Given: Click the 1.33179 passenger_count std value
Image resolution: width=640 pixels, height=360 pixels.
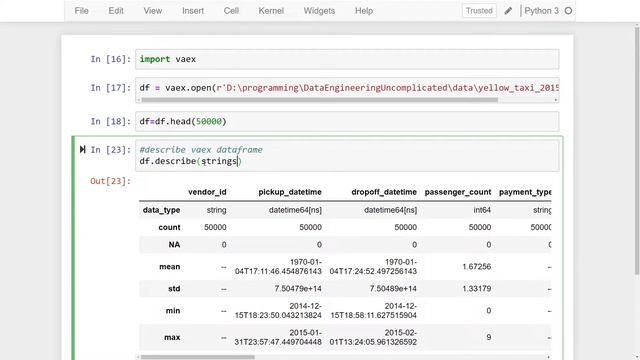Looking at the screenshot, I should tap(476, 289).
